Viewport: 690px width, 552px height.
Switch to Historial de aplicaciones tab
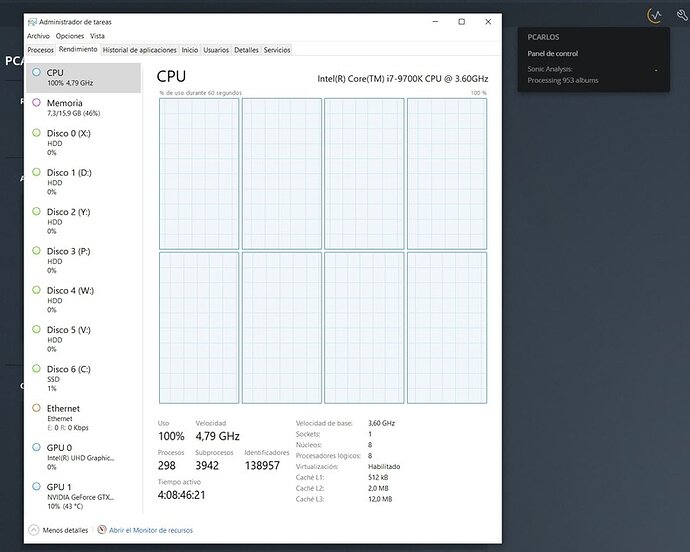click(x=139, y=50)
